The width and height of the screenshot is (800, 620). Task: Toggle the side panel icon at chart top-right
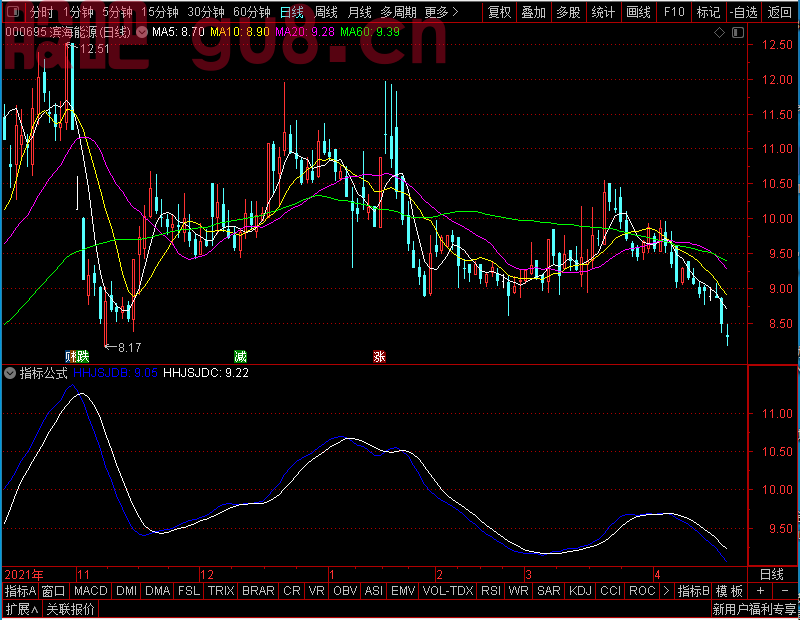[x=738, y=33]
